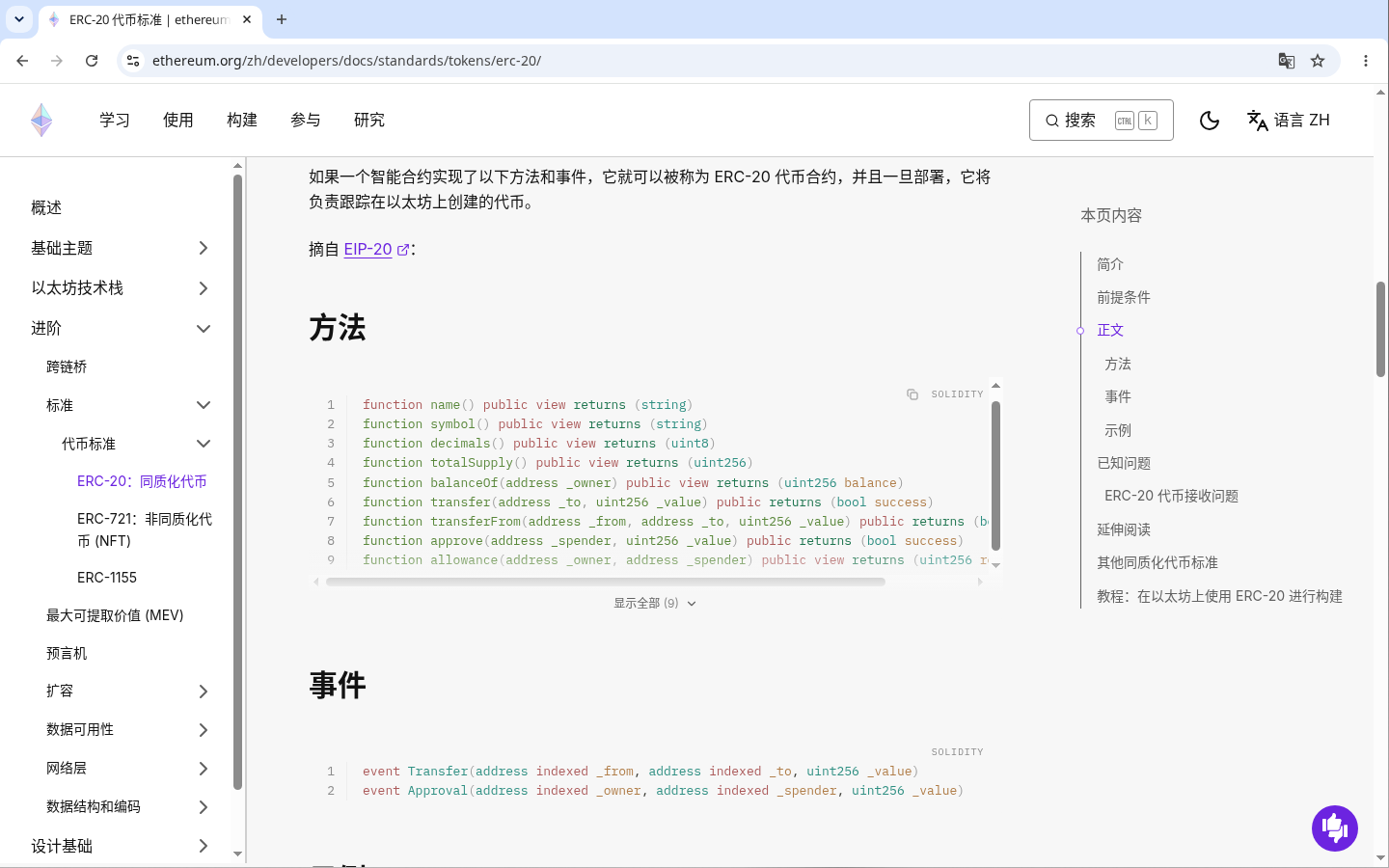Image resolution: width=1389 pixels, height=868 pixels.
Task: Open the 研究 navigation menu
Action: point(369,121)
